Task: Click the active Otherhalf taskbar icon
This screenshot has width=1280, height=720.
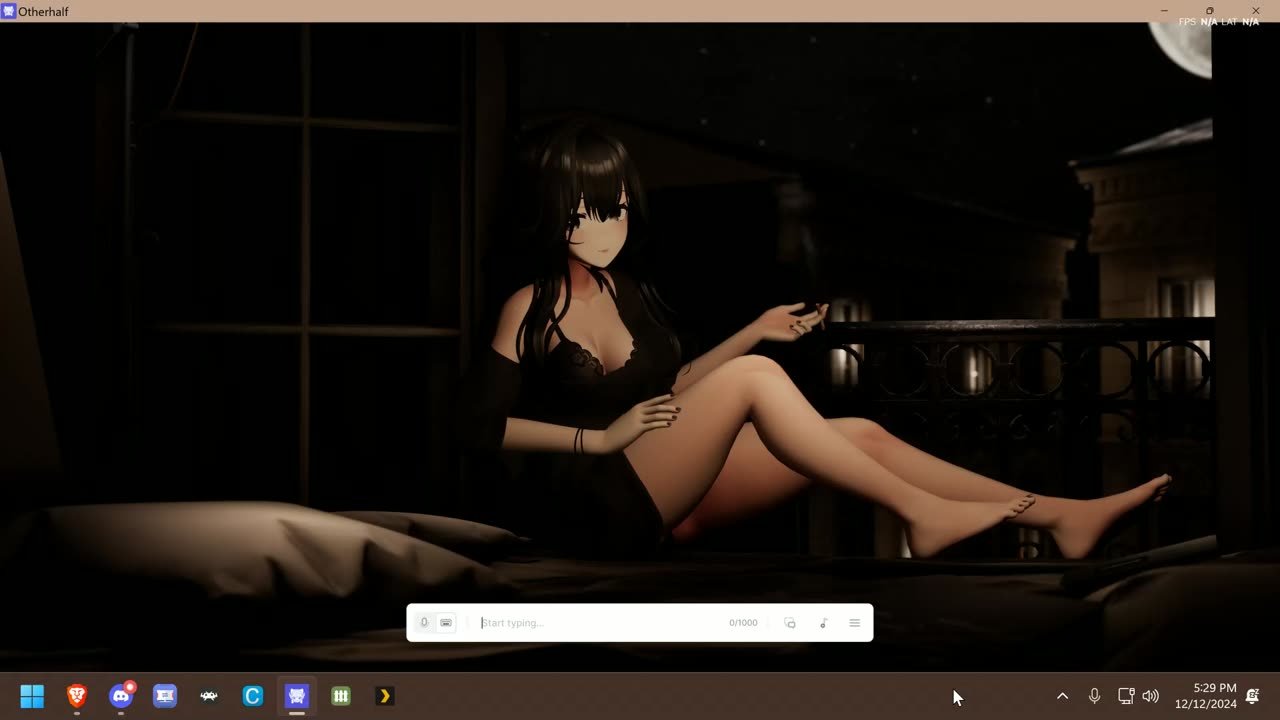Action: [x=297, y=696]
